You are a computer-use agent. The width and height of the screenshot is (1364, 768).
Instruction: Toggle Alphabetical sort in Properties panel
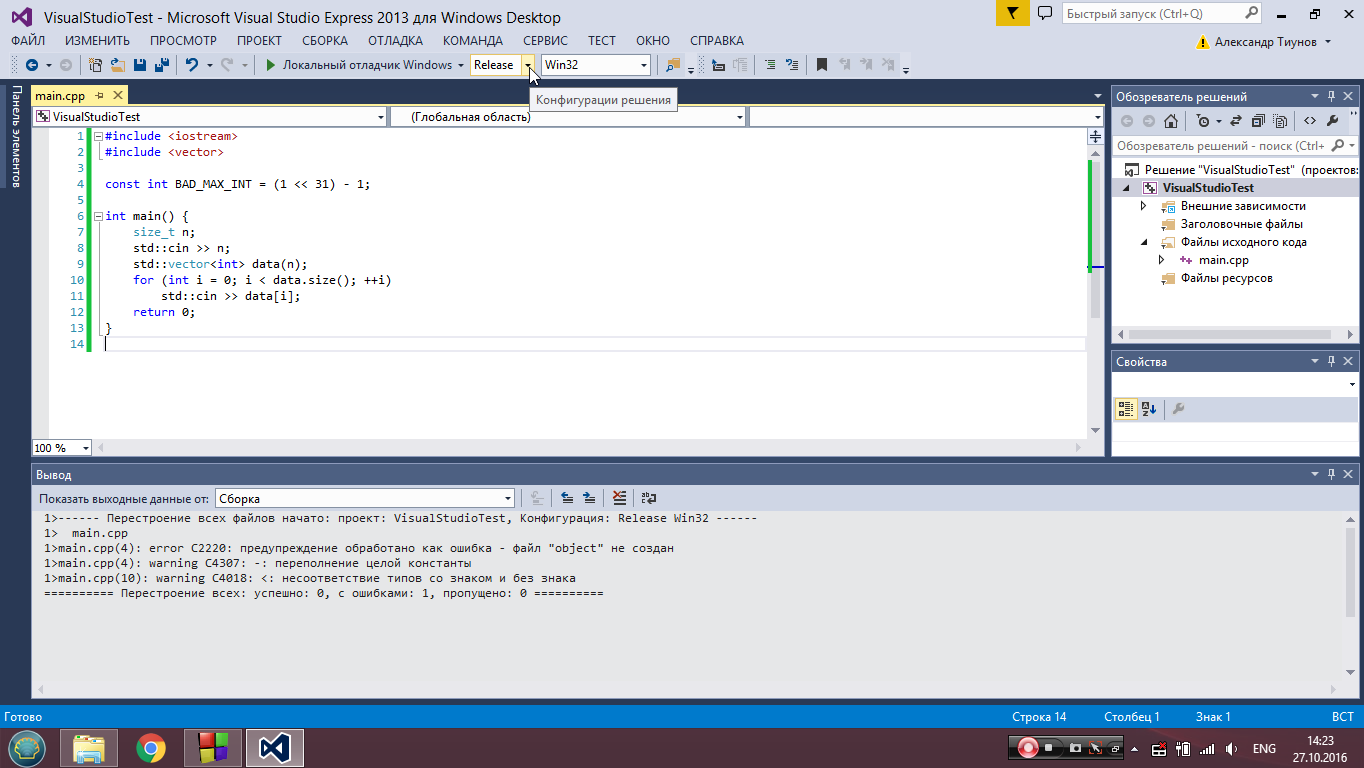coord(1149,409)
